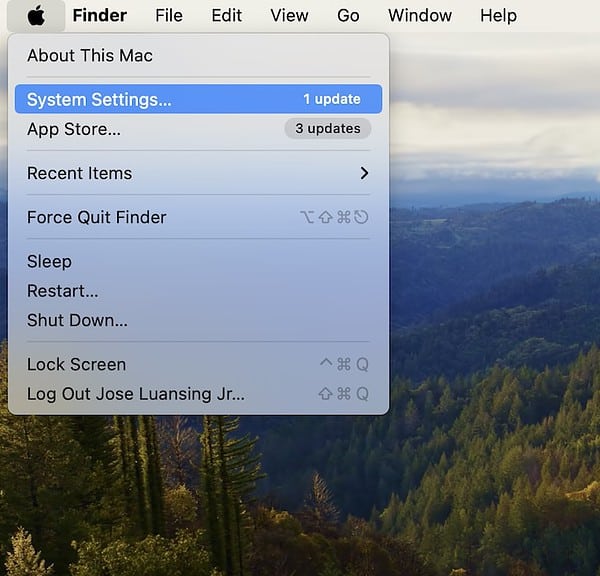
Task: Select Force Quit Finder
Action: pos(97,217)
